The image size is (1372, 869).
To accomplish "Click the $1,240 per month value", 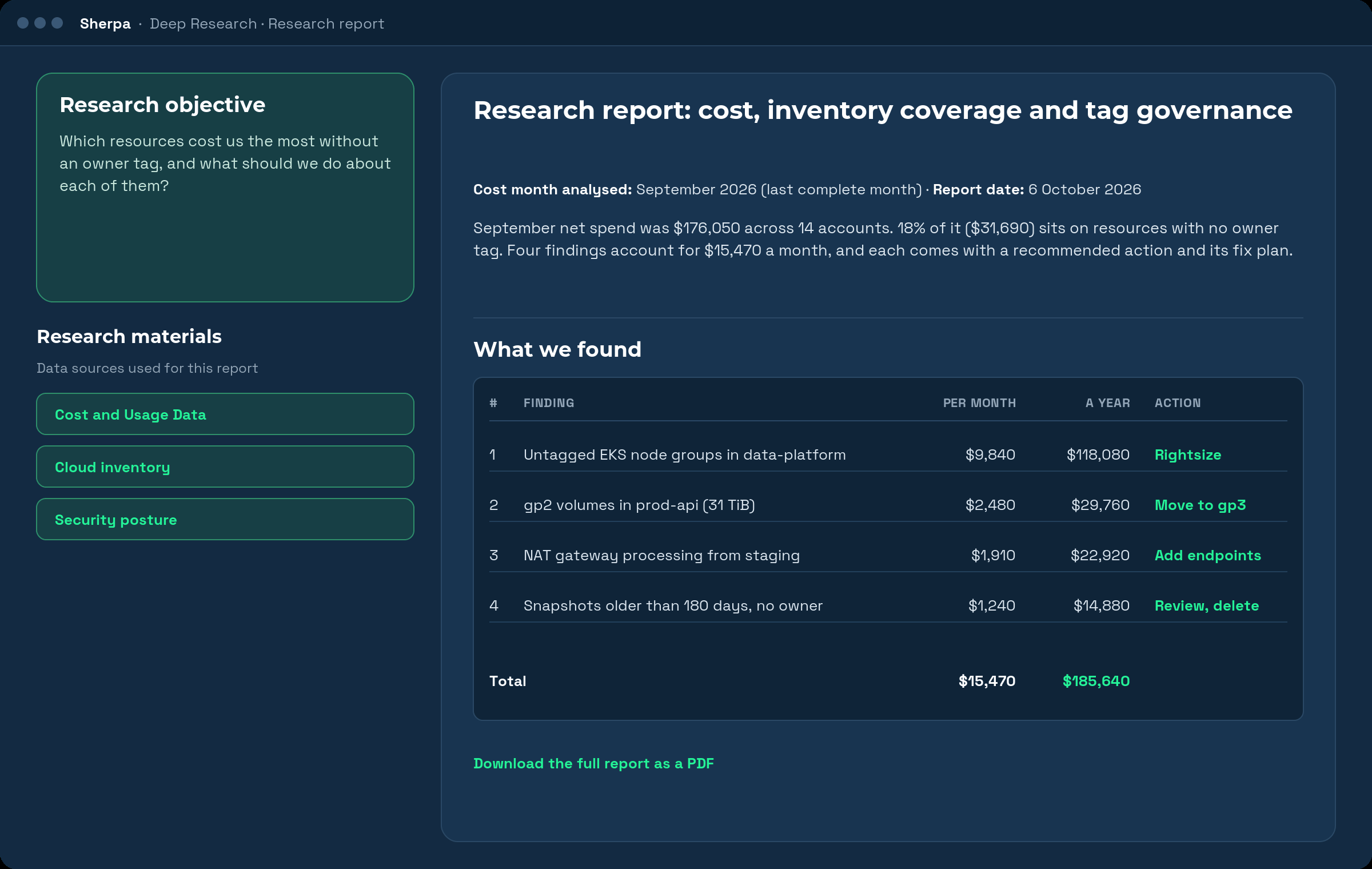I will [x=992, y=605].
